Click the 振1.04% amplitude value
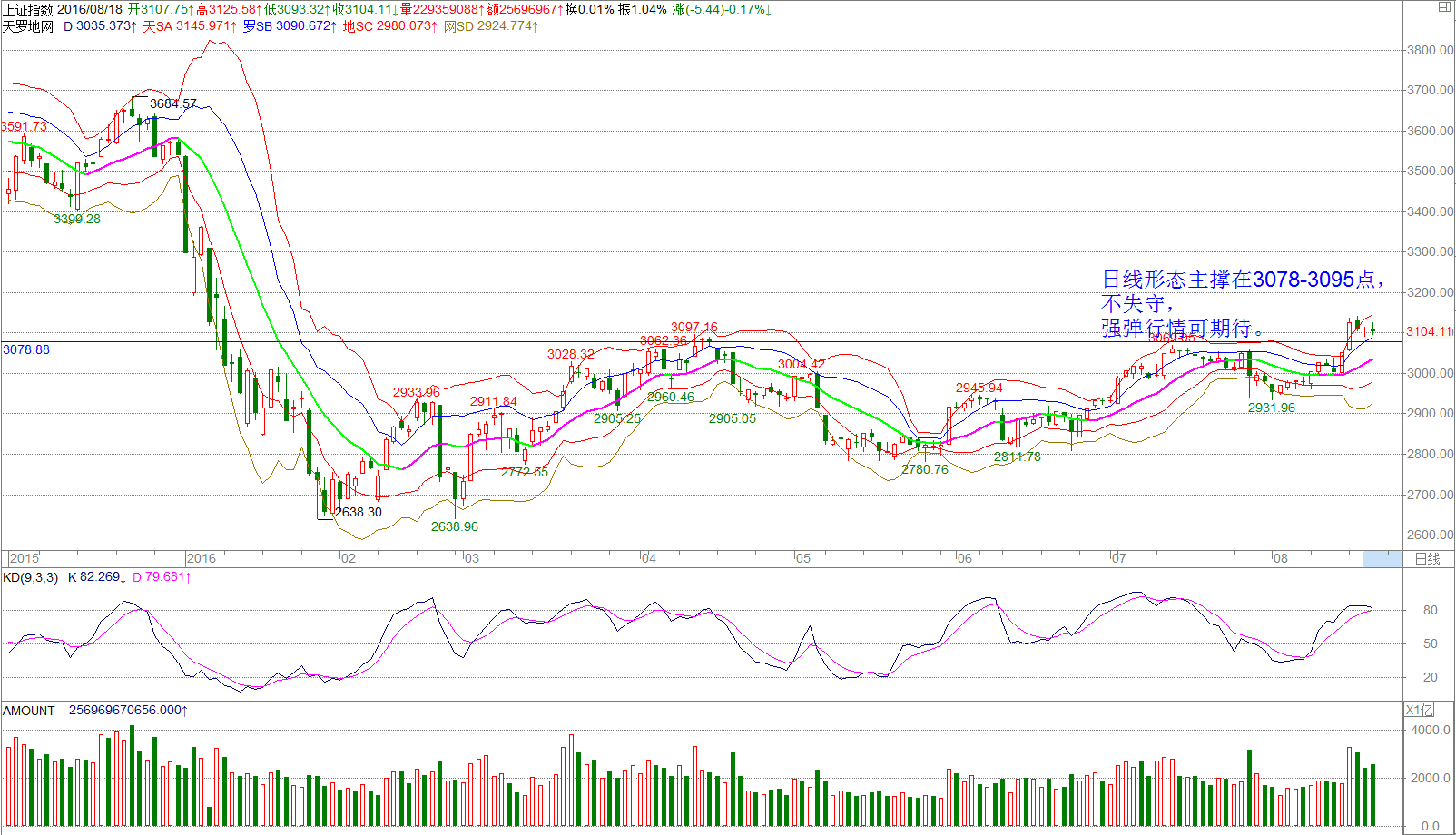The image size is (1456, 835). 643,9
